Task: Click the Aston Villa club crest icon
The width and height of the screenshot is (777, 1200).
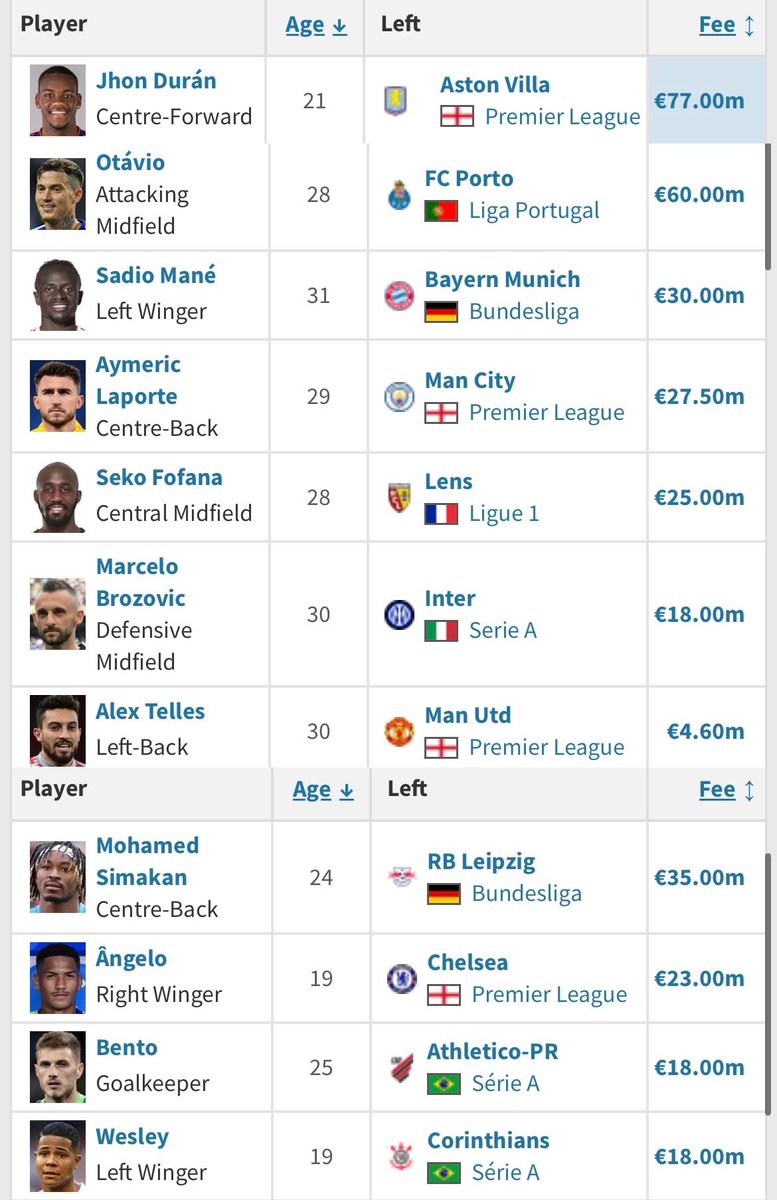Action: coord(397,100)
